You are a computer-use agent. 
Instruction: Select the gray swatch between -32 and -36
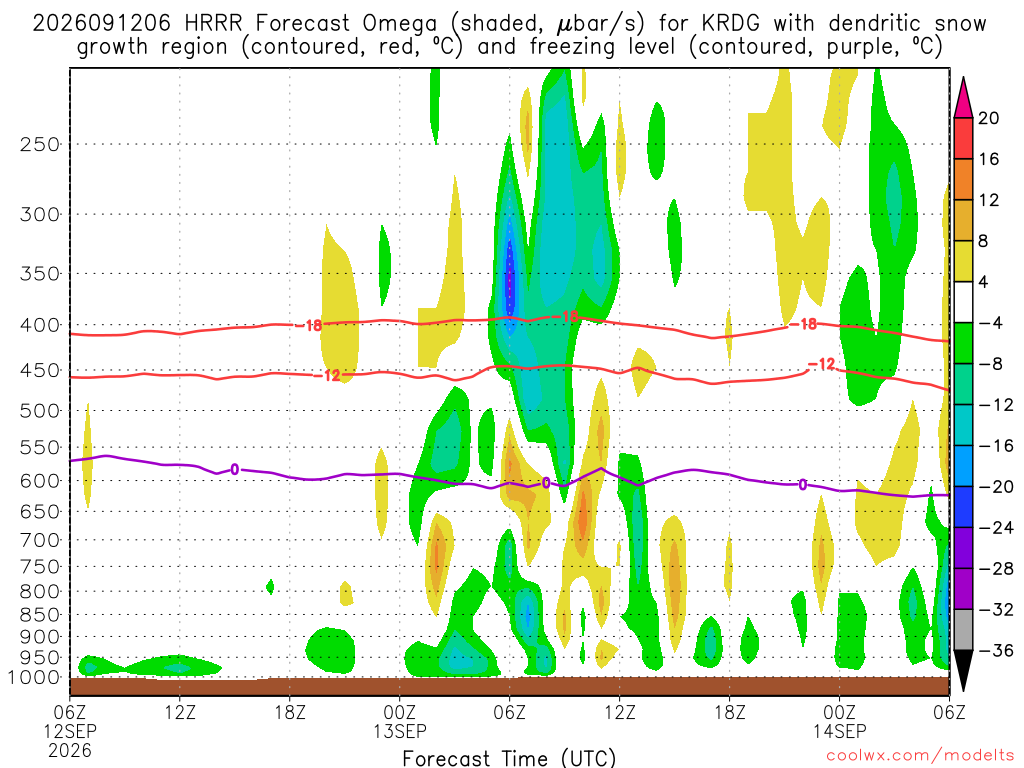pos(963,630)
